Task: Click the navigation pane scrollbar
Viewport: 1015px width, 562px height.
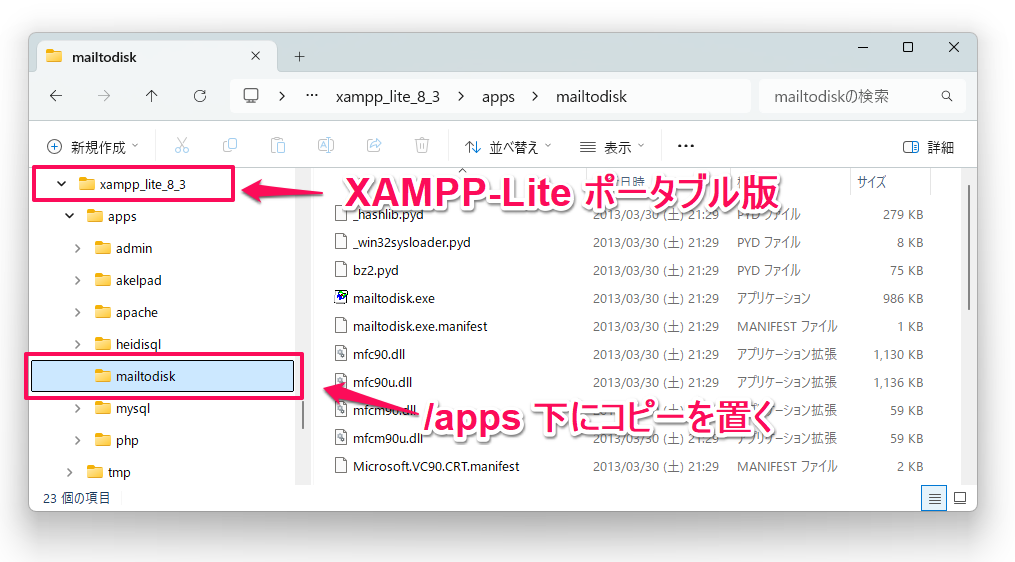Action: tap(302, 414)
